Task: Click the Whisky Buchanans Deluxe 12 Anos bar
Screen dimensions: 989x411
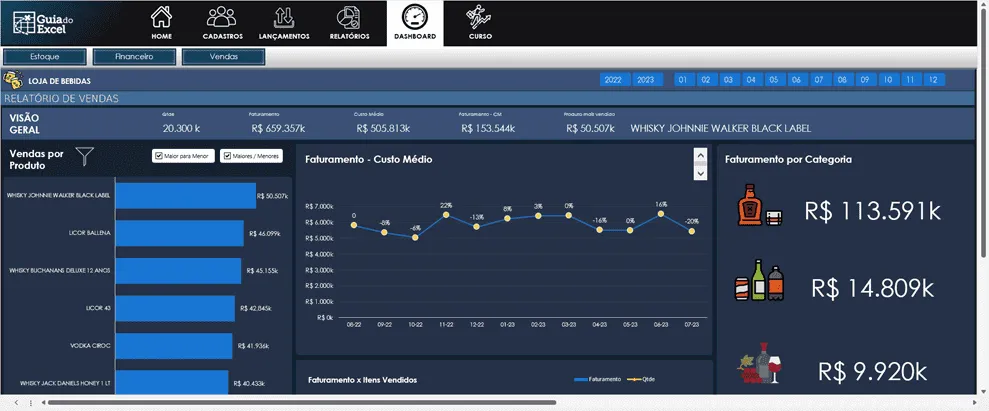Action: [178, 270]
